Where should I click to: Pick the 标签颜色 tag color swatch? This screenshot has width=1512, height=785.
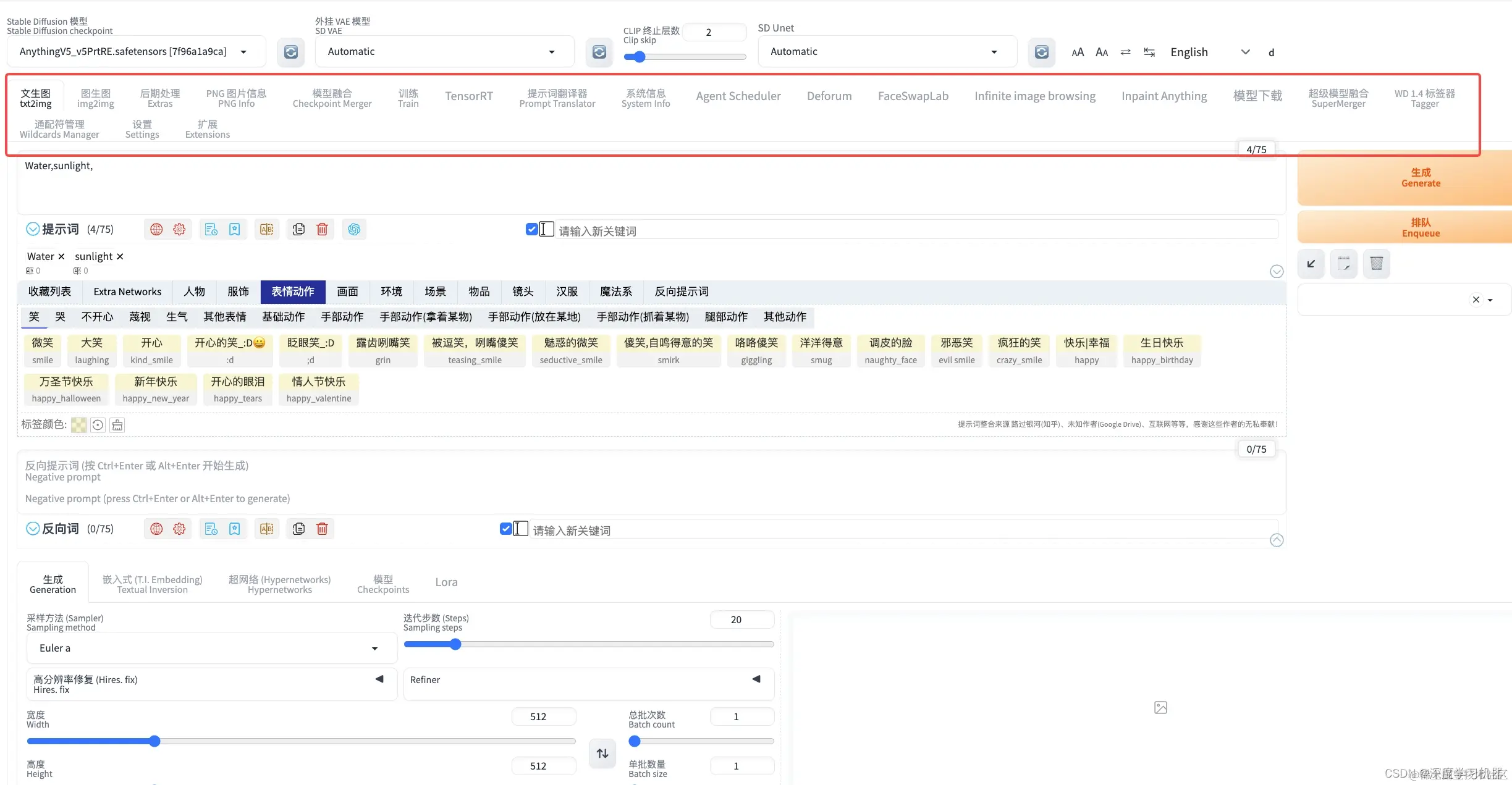pyautogui.click(x=78, y=425)
